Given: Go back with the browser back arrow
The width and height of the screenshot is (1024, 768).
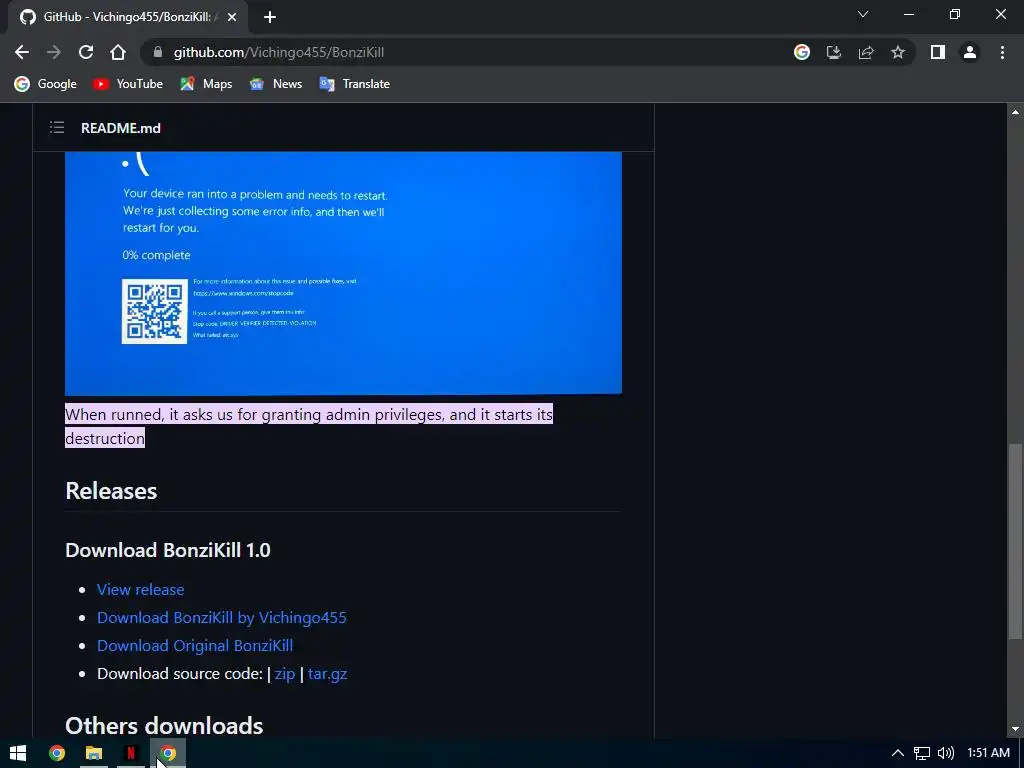Looking at the screenshot, I should tap(22, 52).
